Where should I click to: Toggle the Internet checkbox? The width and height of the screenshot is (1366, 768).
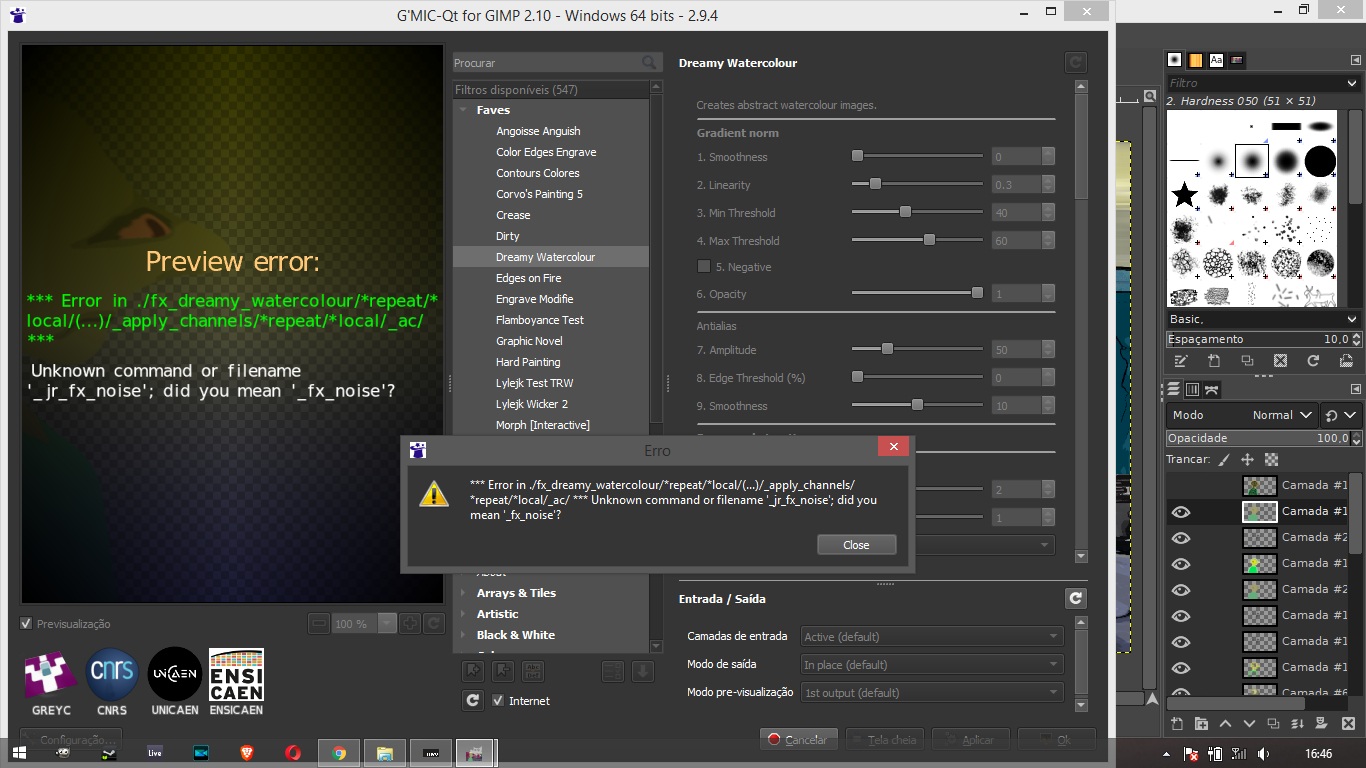[498, 701]
